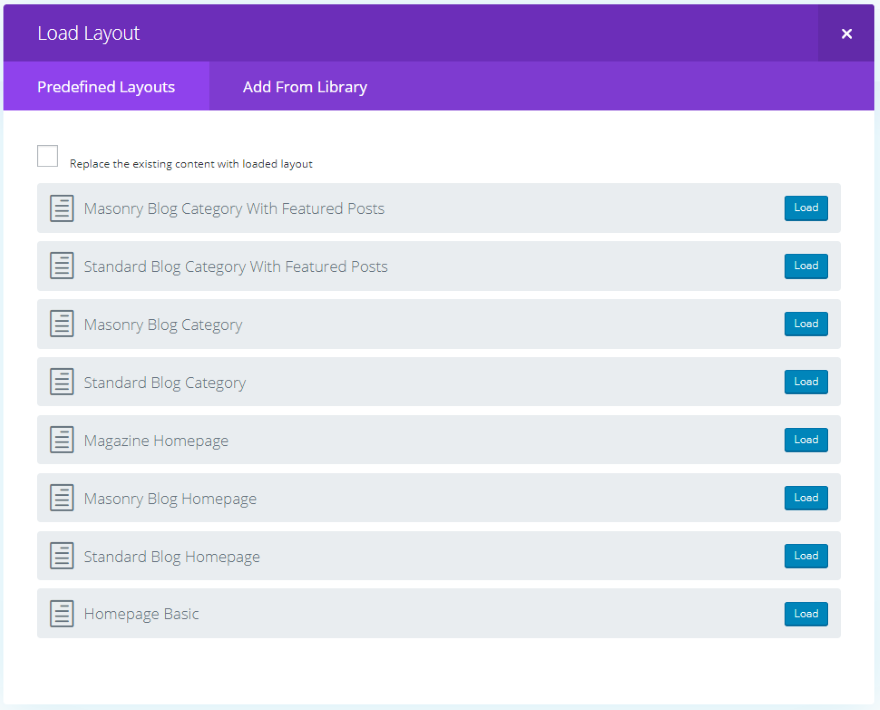Click the 'Masonry Blog Homepage' layout name
This screenshot has width=880, height=710.
[170, 499]
